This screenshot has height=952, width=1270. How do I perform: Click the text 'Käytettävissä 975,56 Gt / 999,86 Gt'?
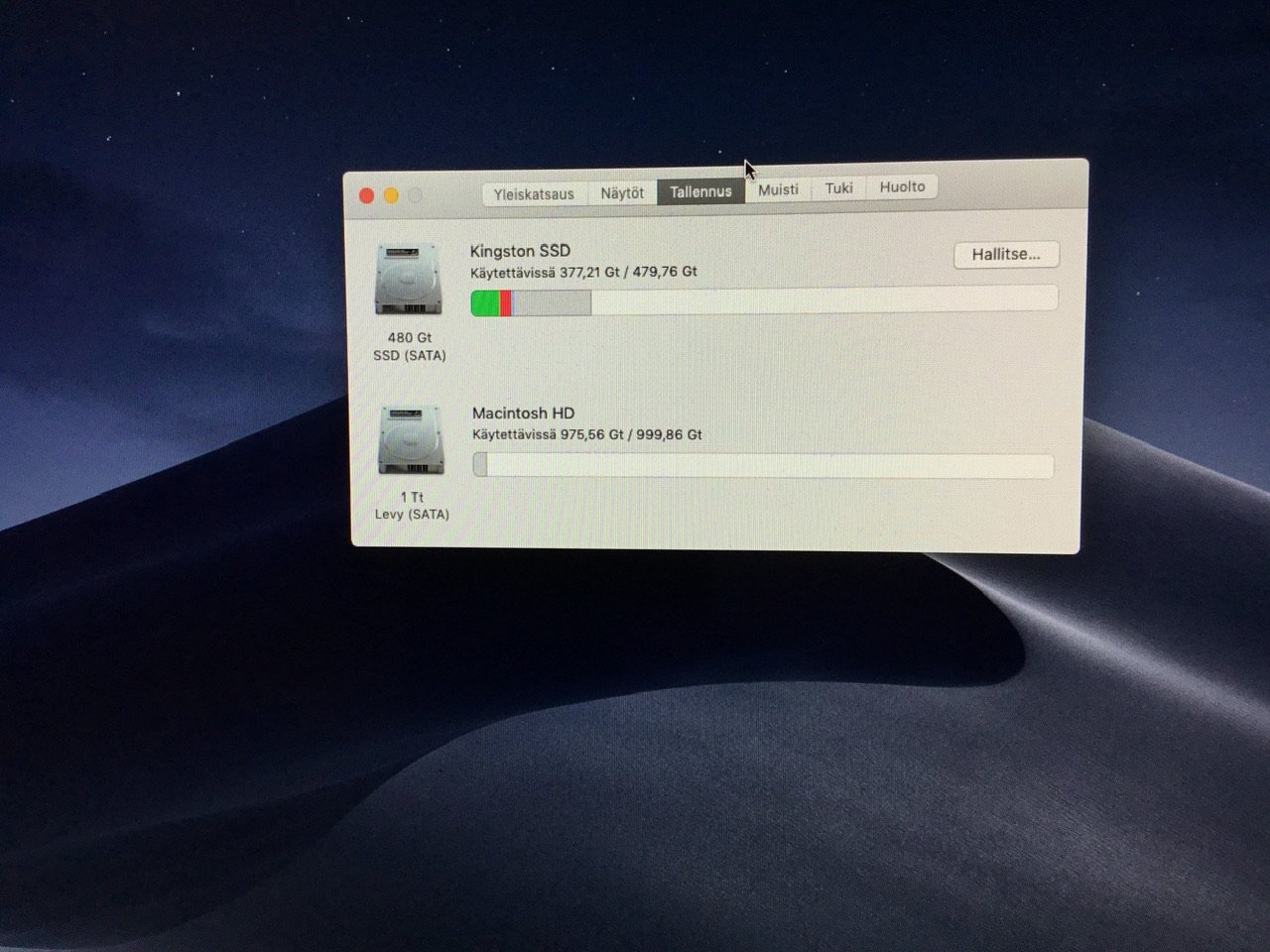[587, 434]
